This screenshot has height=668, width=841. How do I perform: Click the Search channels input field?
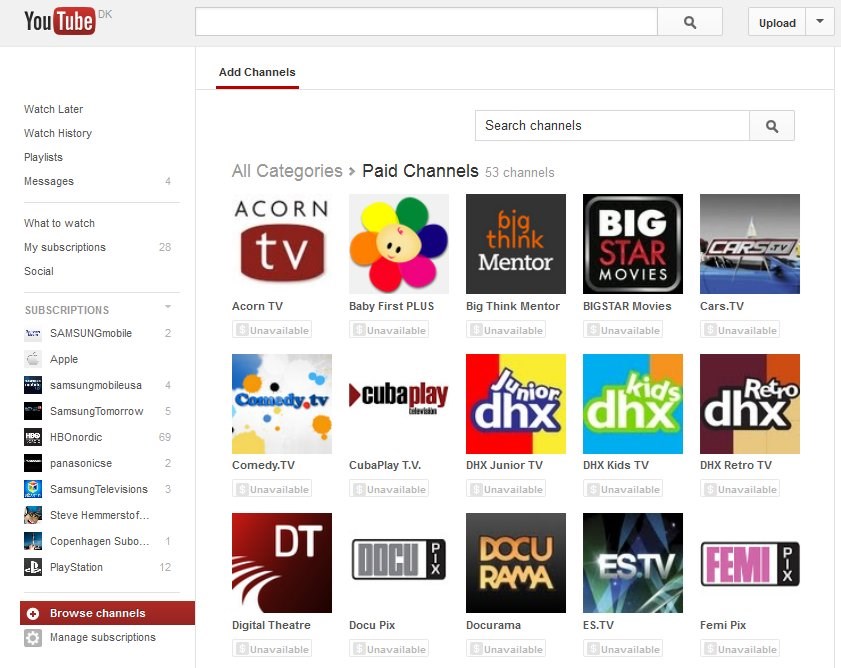coord(612,126)
